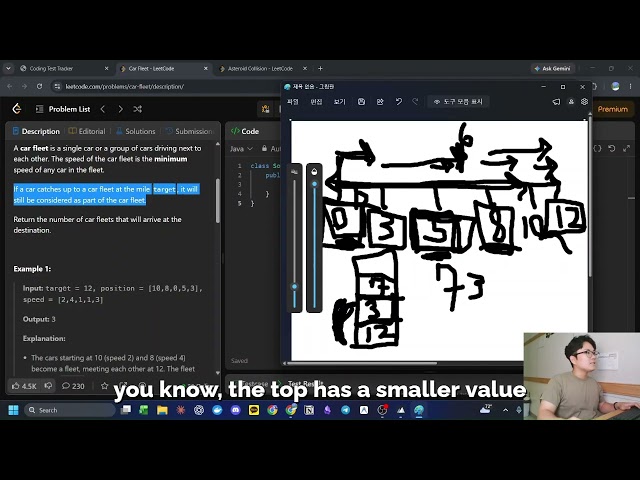Screen dimensions: 640x480
Task: Switch to Asteroid Collision - LeetCode tab
Action: 263,69
